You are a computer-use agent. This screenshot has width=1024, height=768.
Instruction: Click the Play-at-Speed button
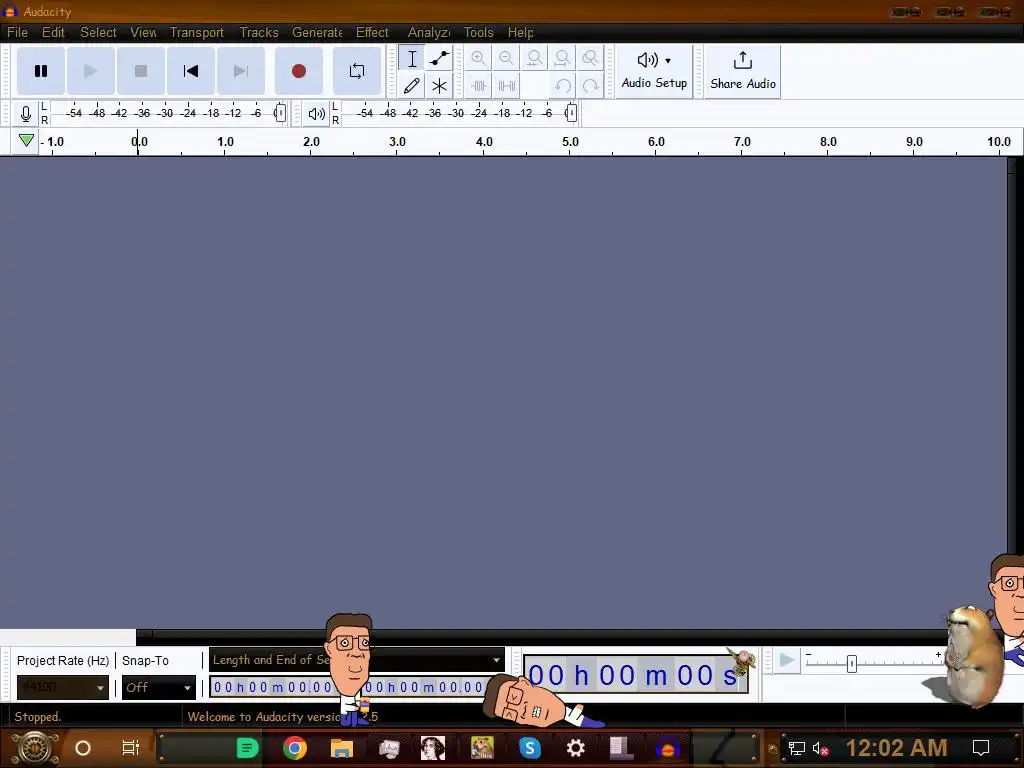tap(787, 661)
